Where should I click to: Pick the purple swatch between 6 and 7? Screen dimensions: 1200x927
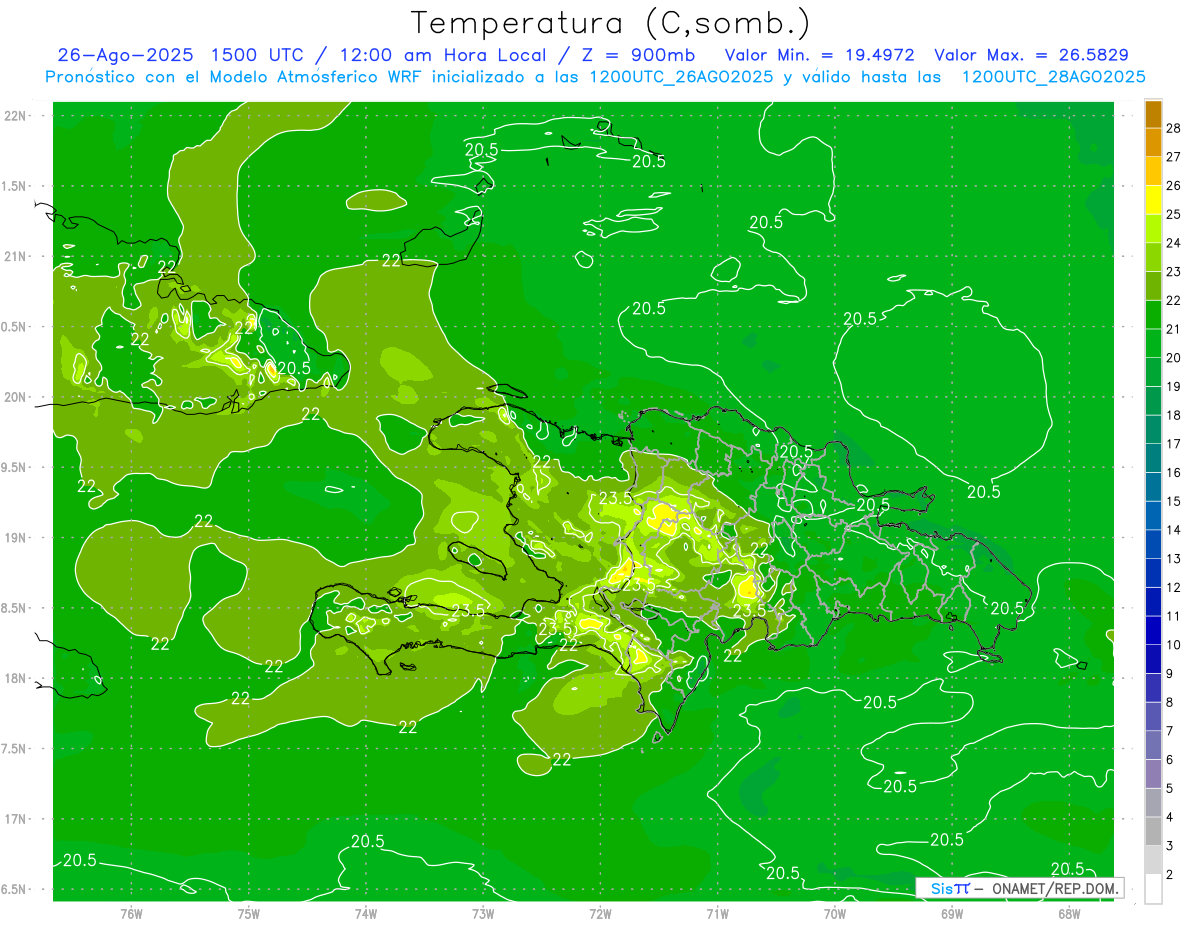pos(1153,745)
